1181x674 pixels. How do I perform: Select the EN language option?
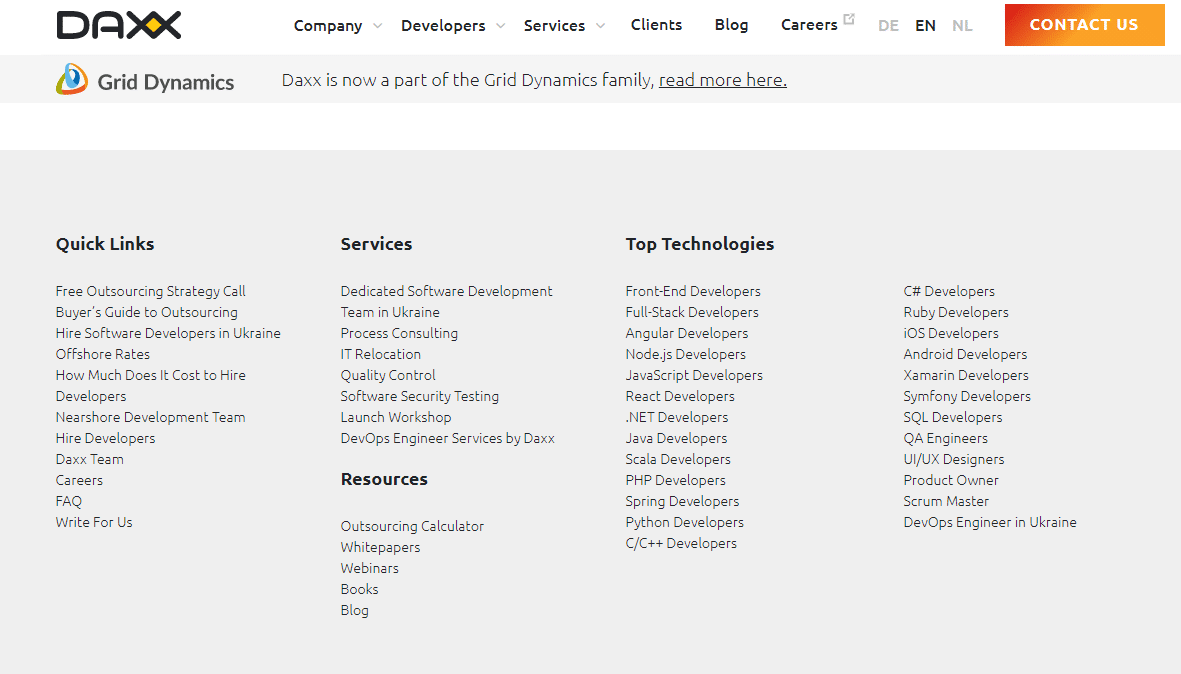click(925, 26)
